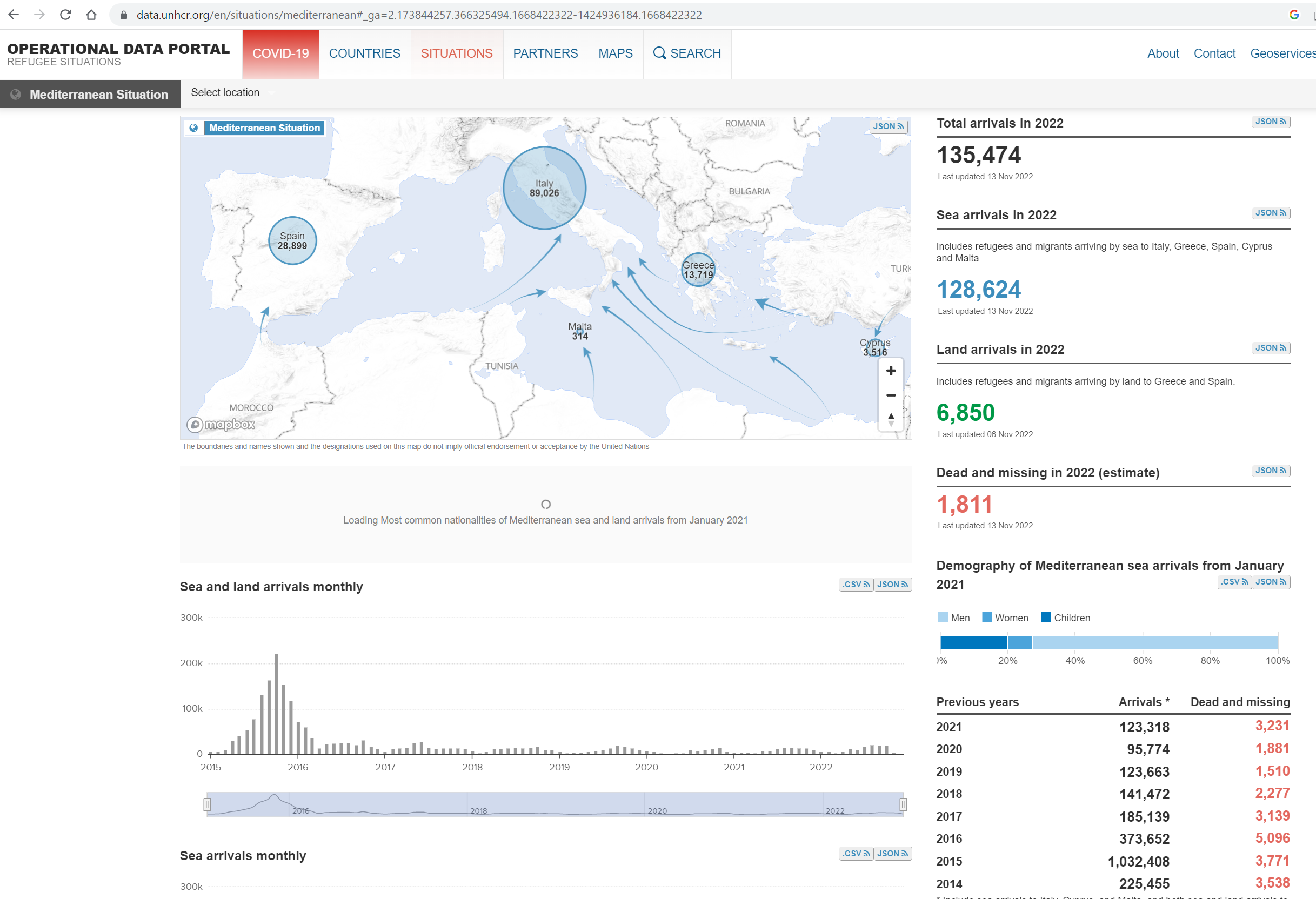Screen dimensions: 1316x899
Task: Click 2020 row arrivals 95,774
Action: point(1148,749)
